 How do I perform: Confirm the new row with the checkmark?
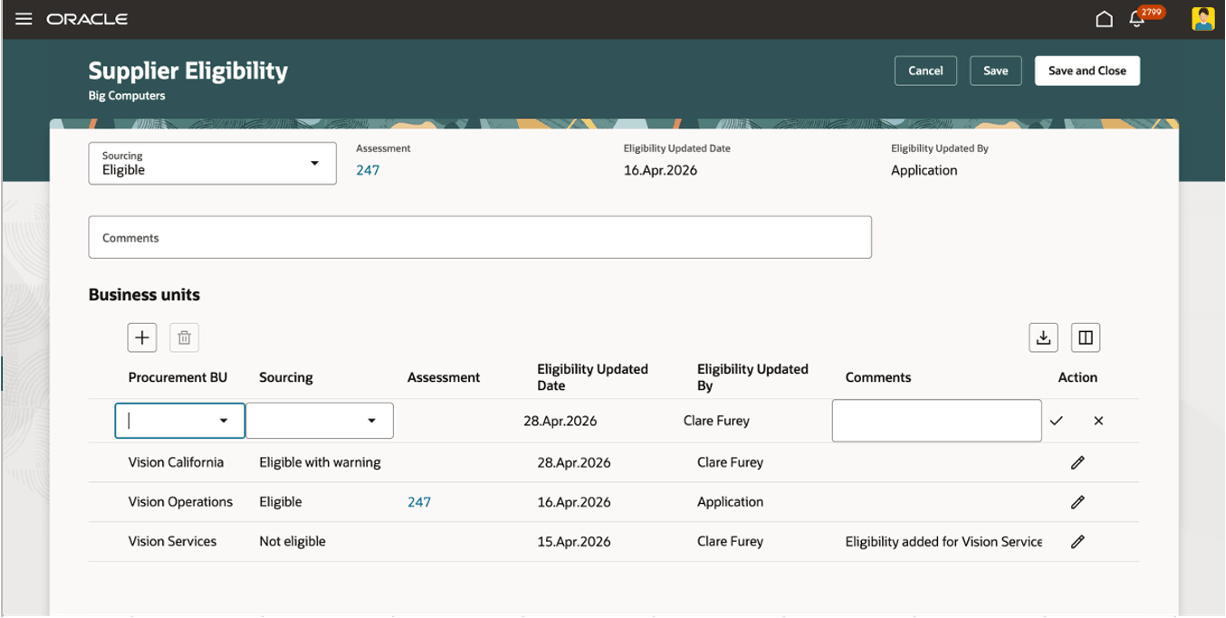point(1056,421)
